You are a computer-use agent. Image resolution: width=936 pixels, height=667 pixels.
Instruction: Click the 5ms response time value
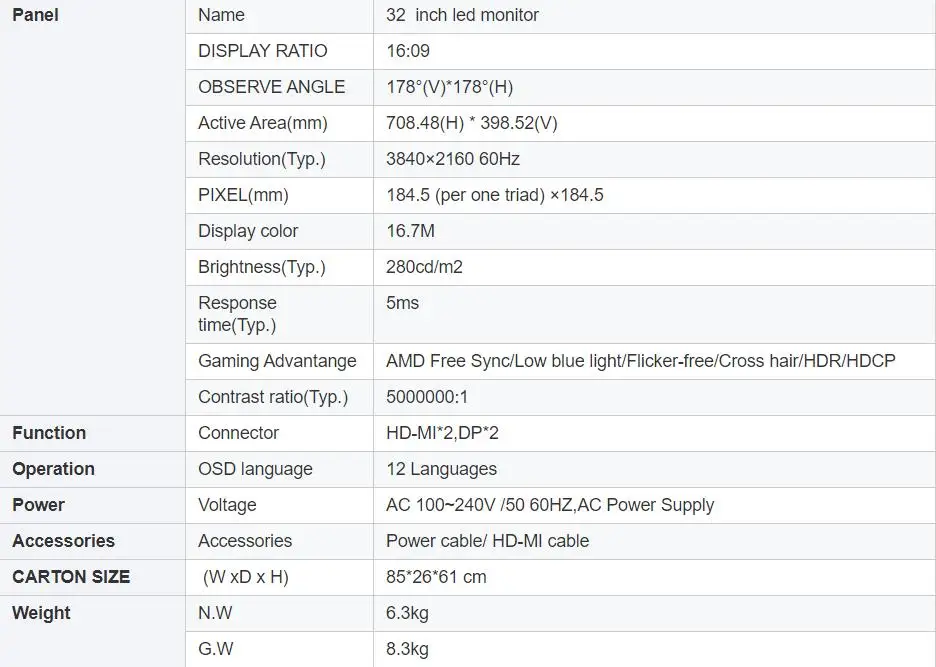[402, 303]
